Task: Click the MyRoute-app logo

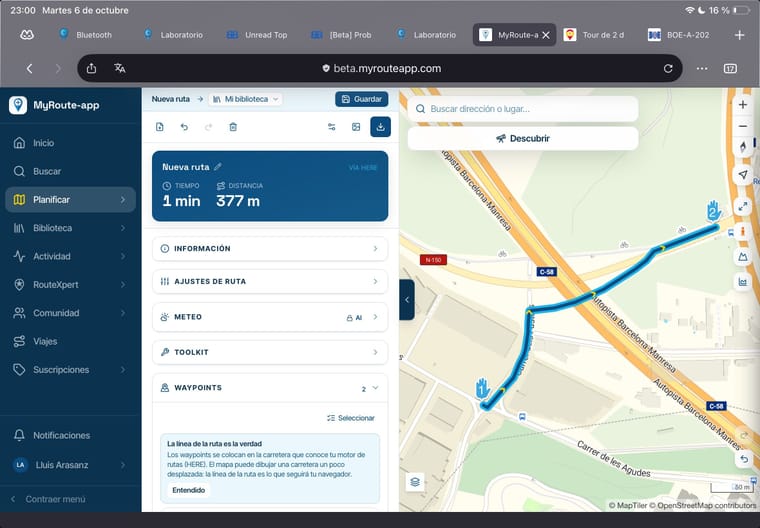Action: (x=18, y=105)
